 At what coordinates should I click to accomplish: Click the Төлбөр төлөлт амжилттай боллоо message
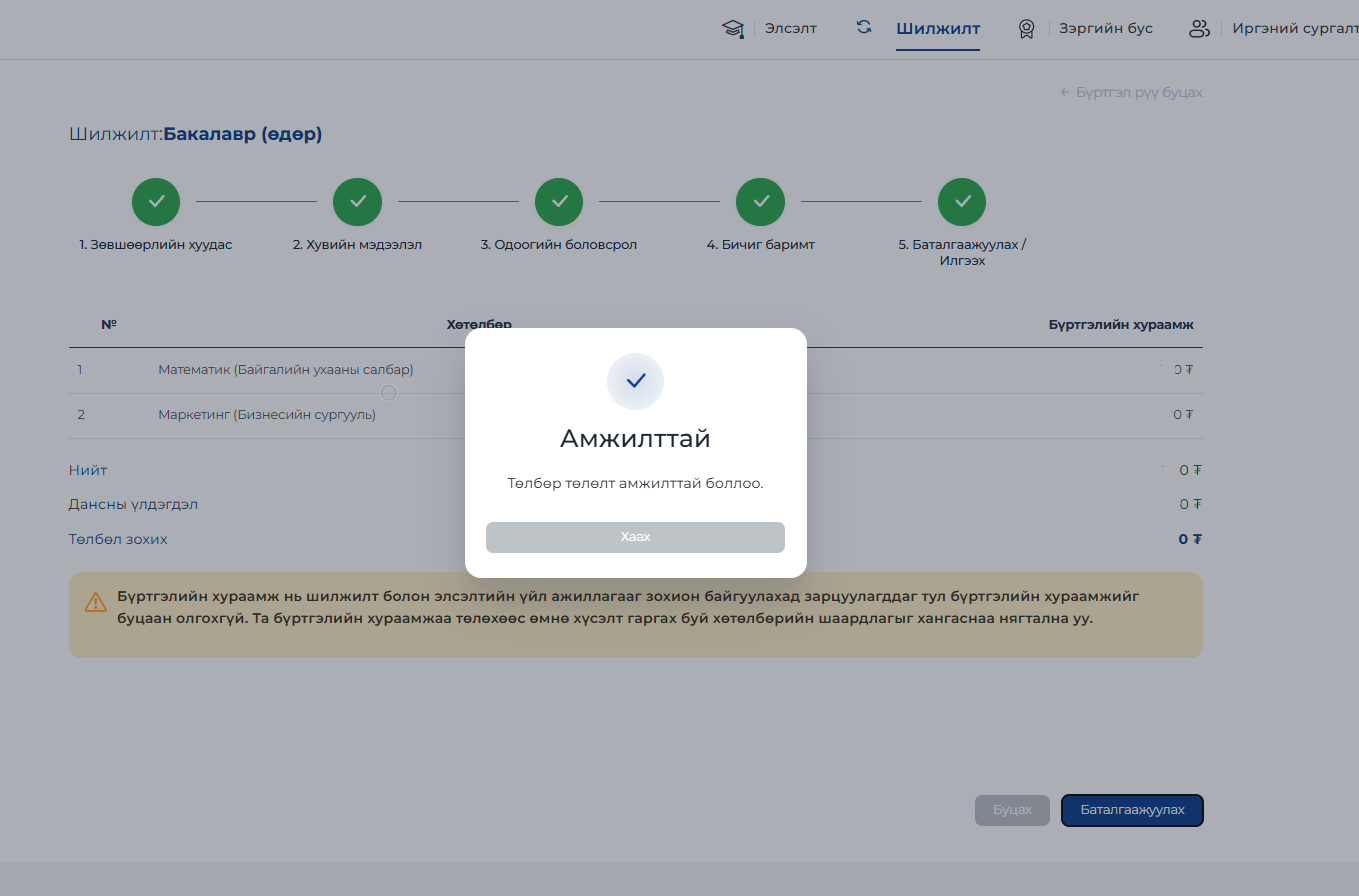(x=635, y=483)
